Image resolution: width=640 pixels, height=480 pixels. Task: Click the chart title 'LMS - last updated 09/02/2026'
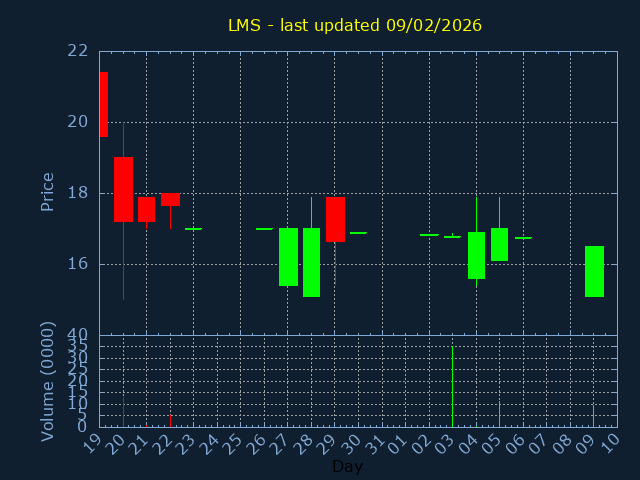[x=354, y=25]
